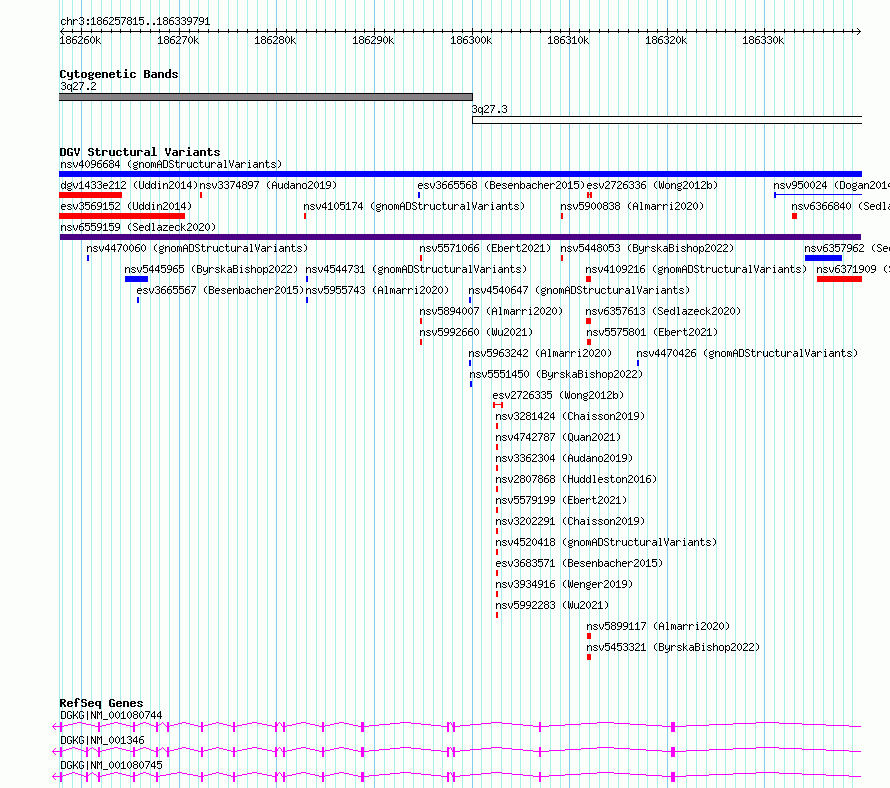Click the Cytogenetic Bands track title
The height and width of the screenshot is (788, 890).
pyautogui.click(x=119, y=74)
